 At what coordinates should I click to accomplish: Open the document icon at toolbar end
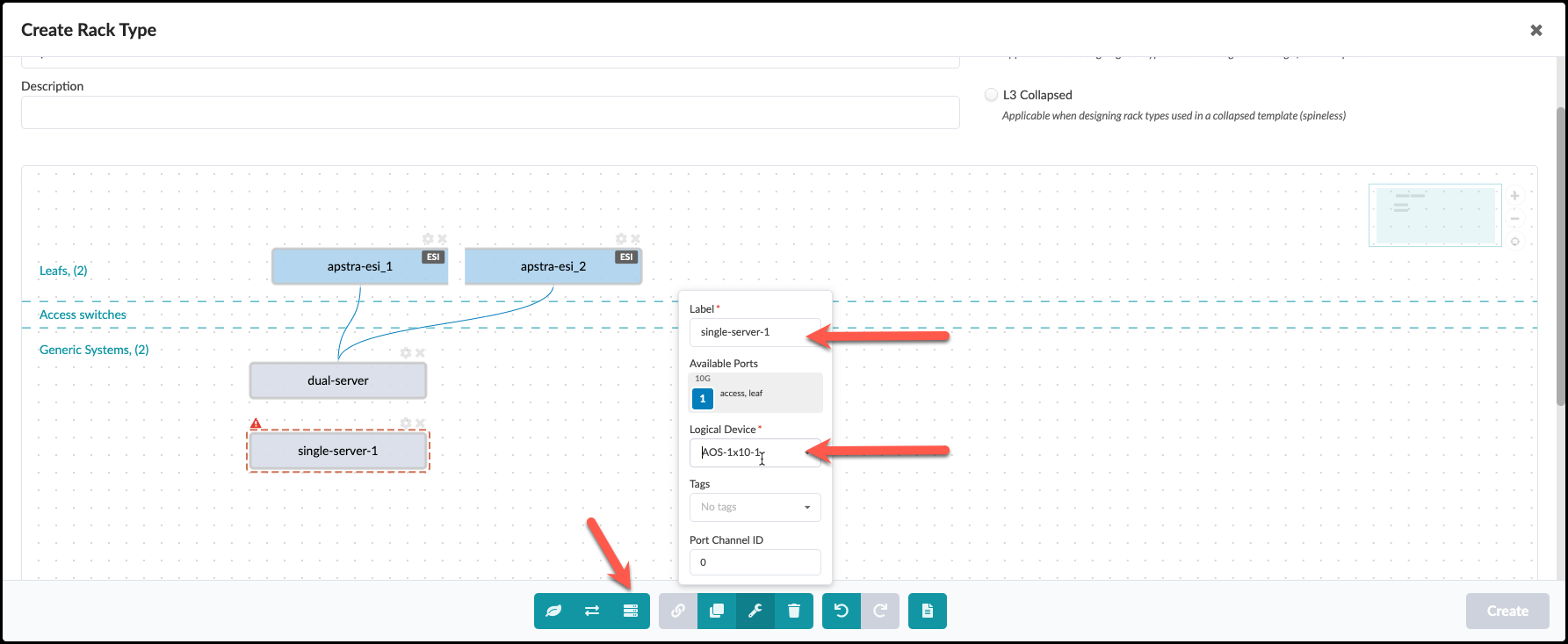[x=928, y=611]
